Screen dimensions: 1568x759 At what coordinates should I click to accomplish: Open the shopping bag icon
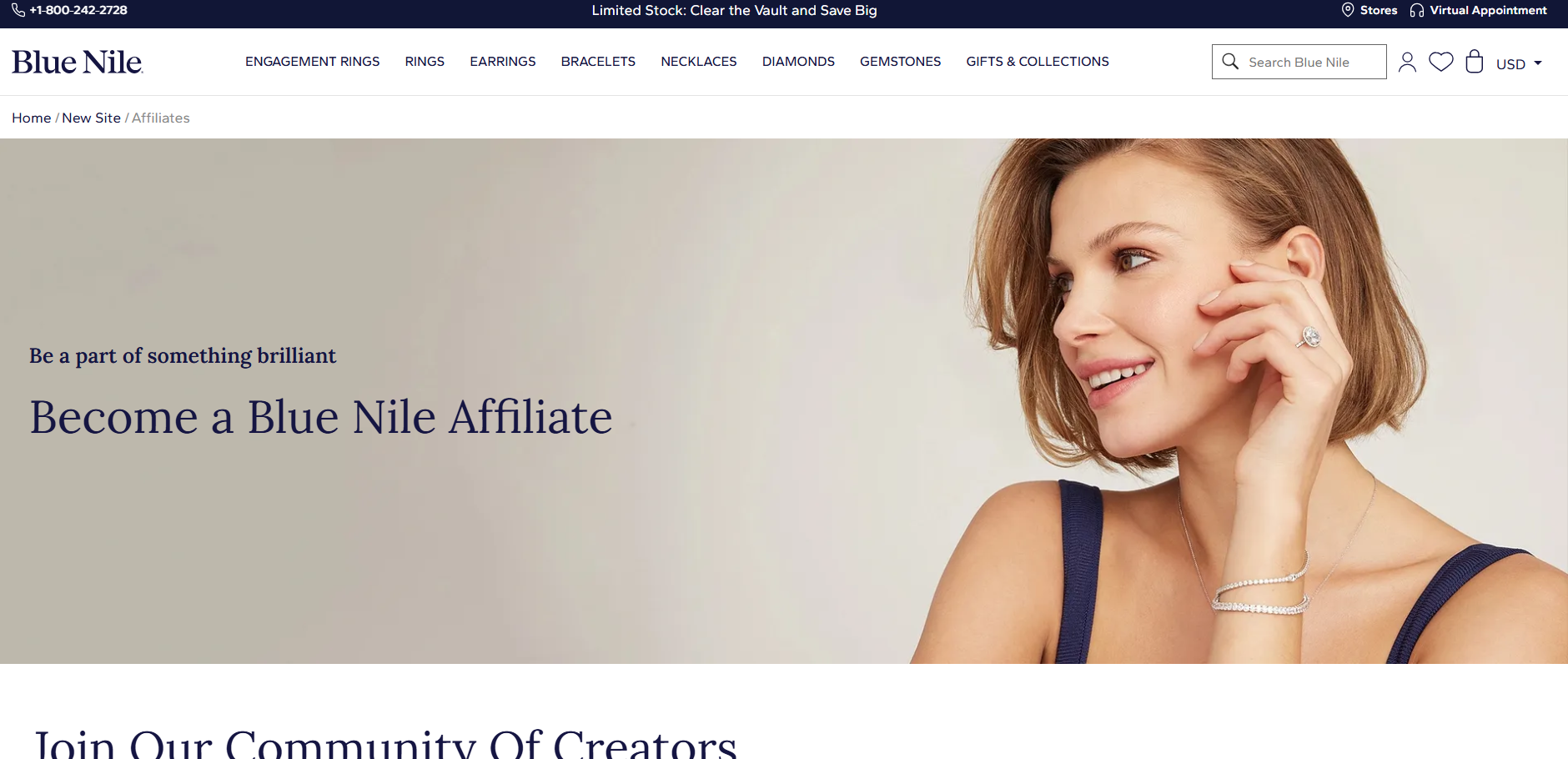coord(1475,62)
